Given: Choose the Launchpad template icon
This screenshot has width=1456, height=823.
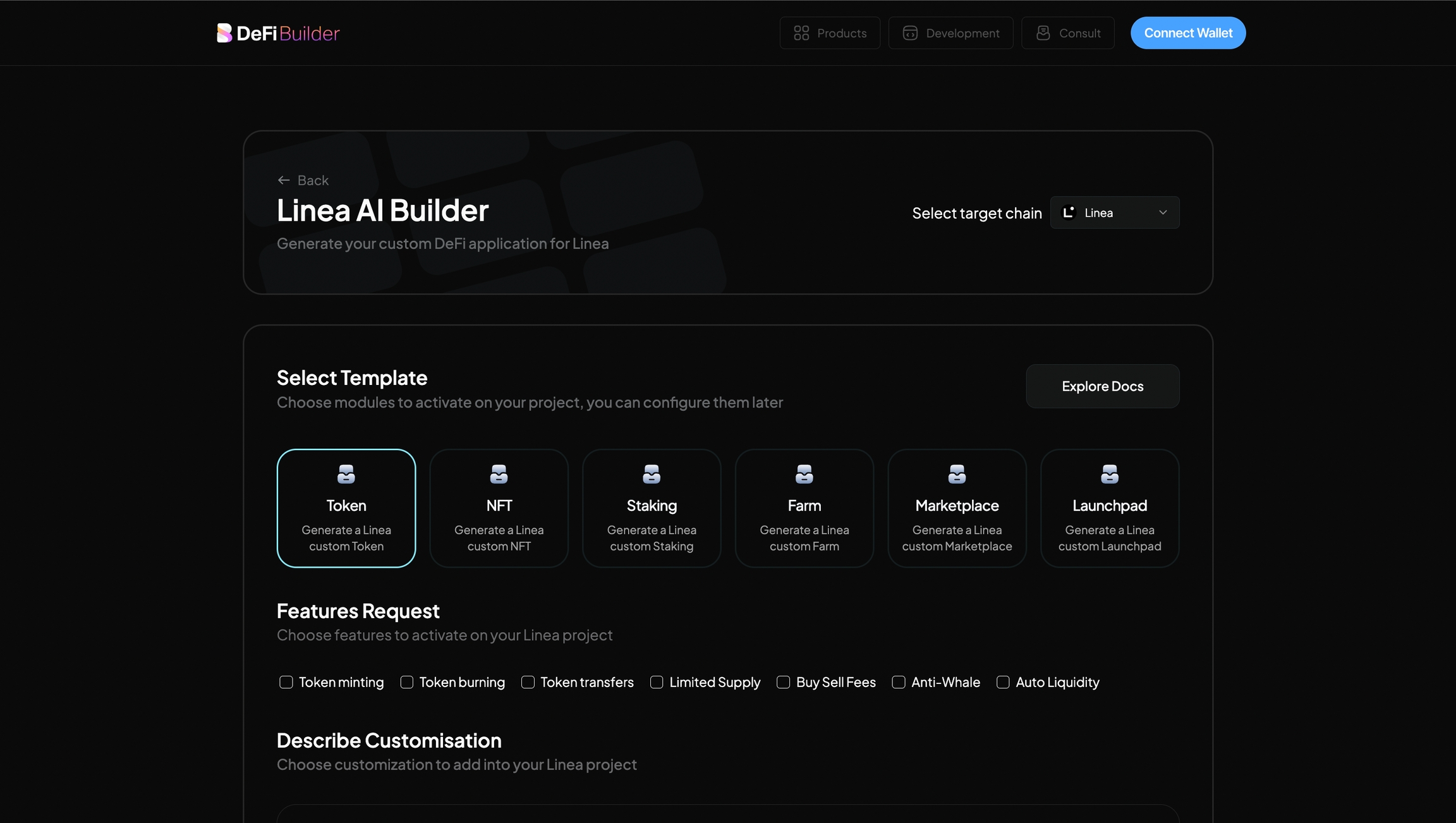Looking at the screenshot, I should (x=1109, y=474).
